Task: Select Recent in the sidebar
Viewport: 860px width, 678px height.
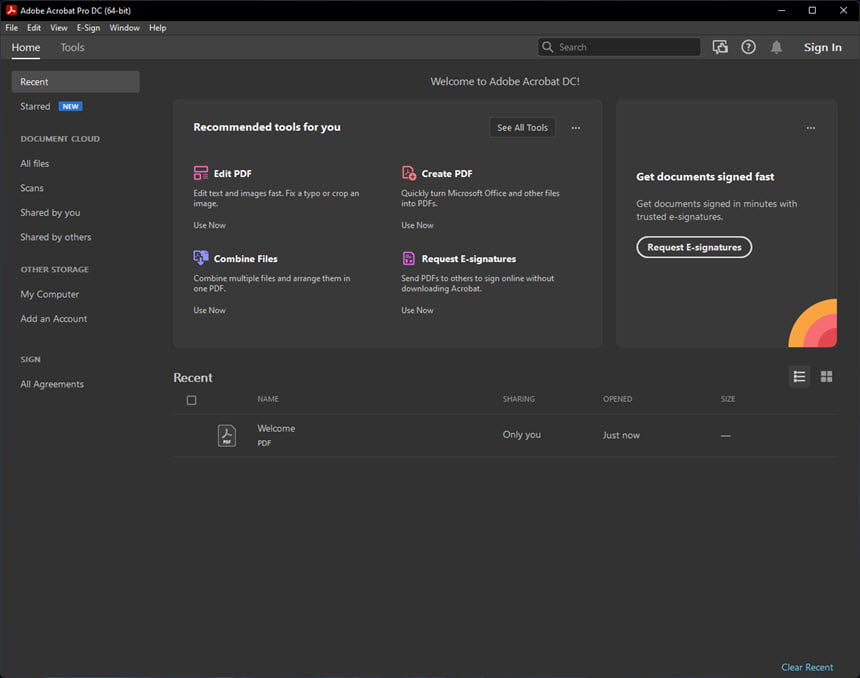Action: point(76,82)
